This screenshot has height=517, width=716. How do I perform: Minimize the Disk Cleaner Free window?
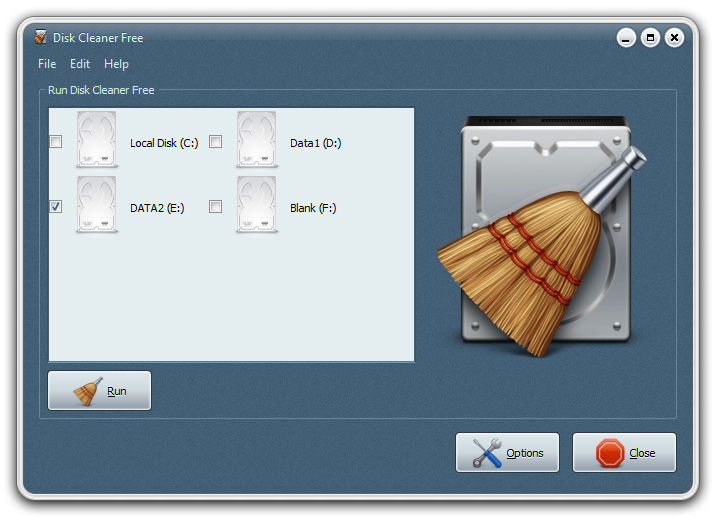[x=627, y=38]
